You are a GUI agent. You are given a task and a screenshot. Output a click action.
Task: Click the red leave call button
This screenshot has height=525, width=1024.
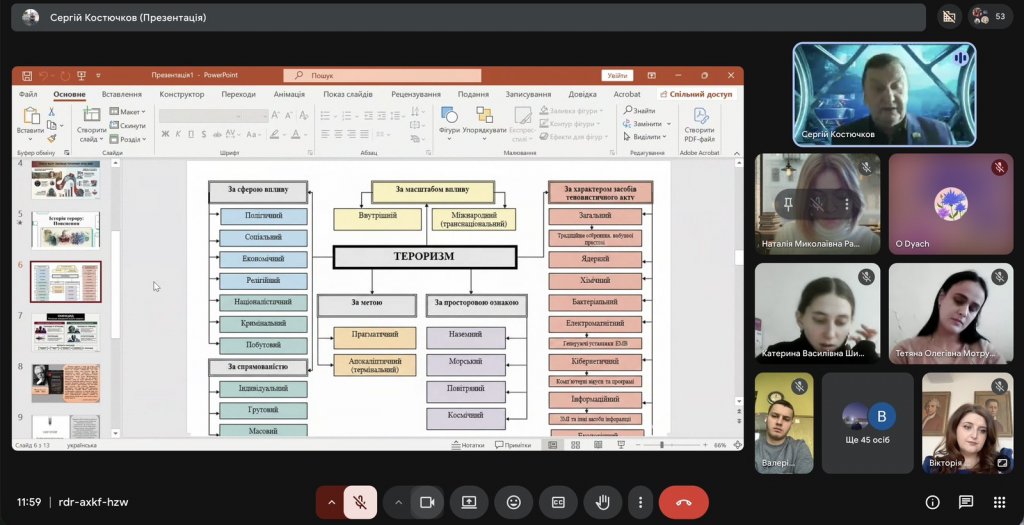[684, 502]
